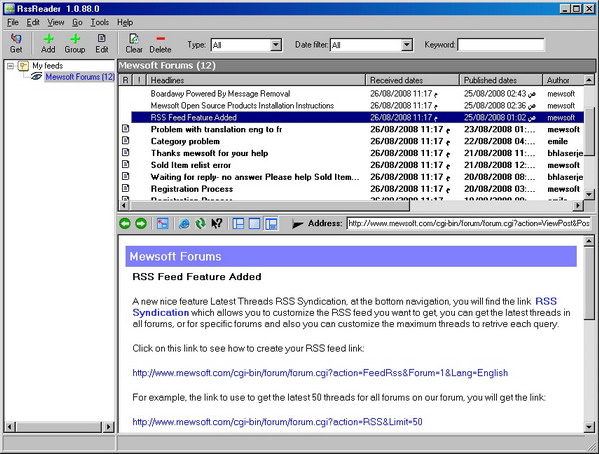Switch to three-pane layout icon
The width and height of the screenshot is (599, 454).
(238, 224)
